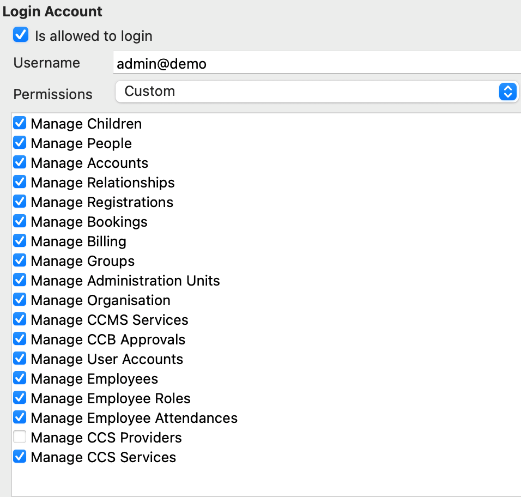This screenshot has height=497, width=521.
Task: Disable Manage CCB Approvals permission
Action: [20, 339]
